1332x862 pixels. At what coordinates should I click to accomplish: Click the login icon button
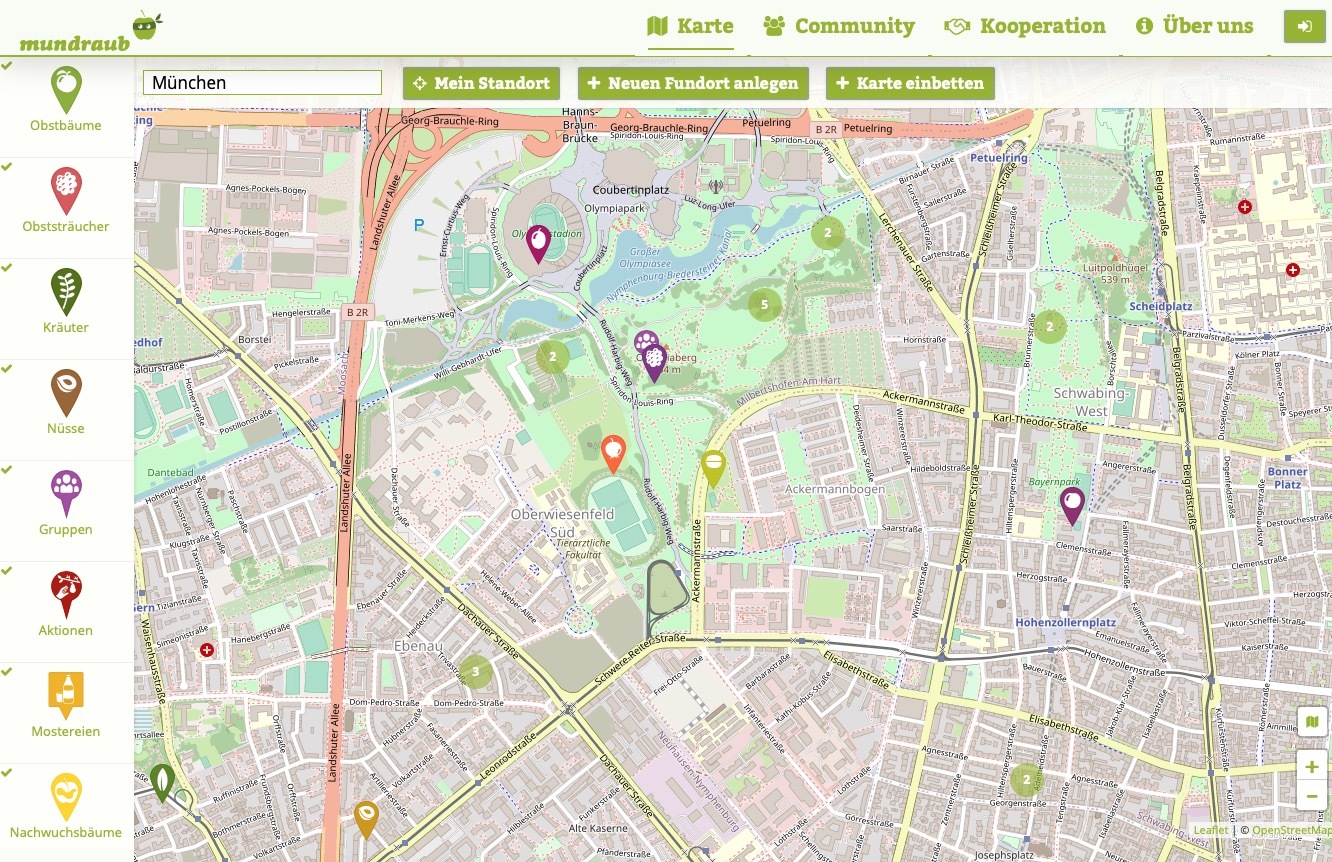(1304, 27)
